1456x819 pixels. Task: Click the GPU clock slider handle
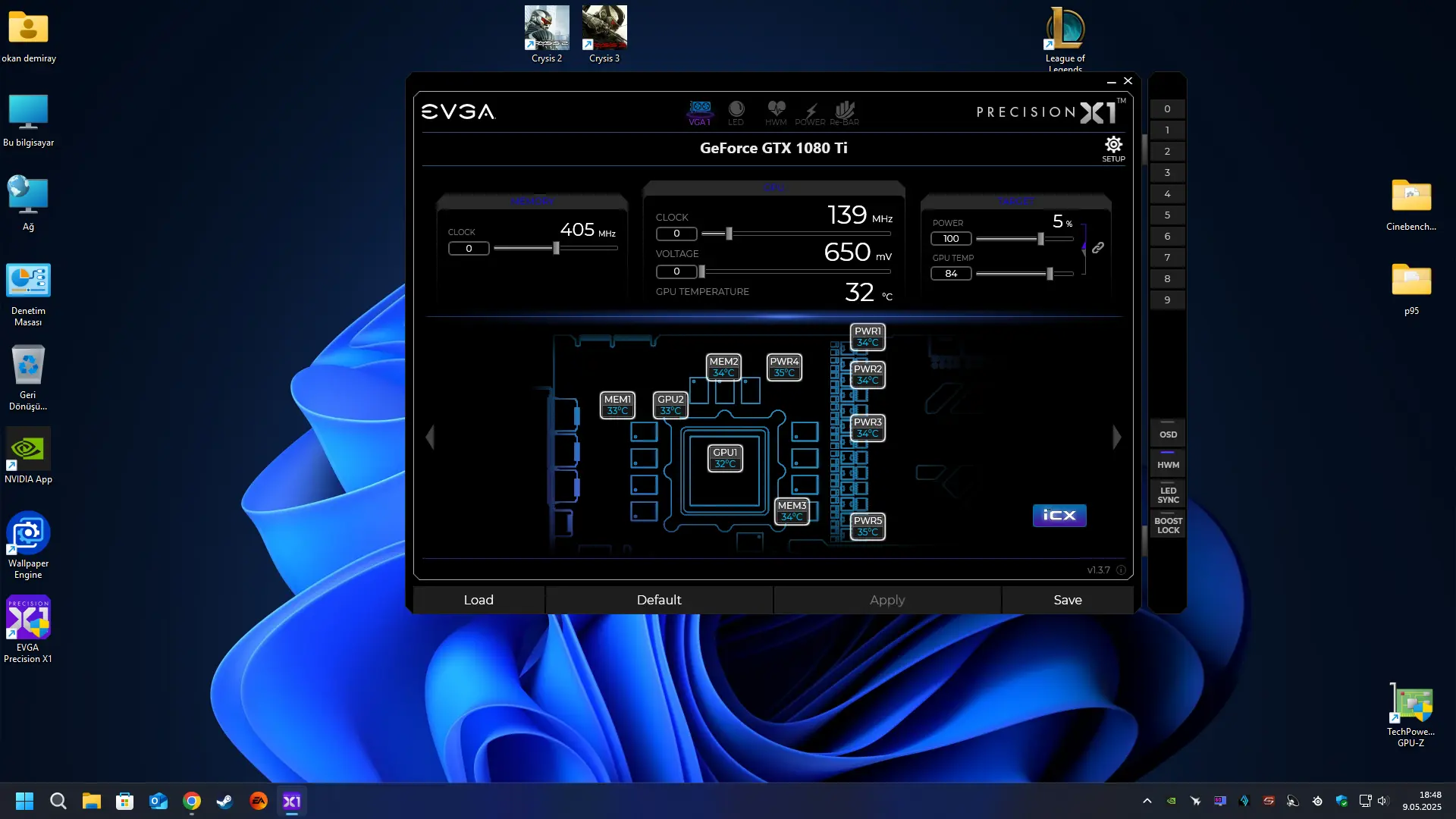point(729,234)
